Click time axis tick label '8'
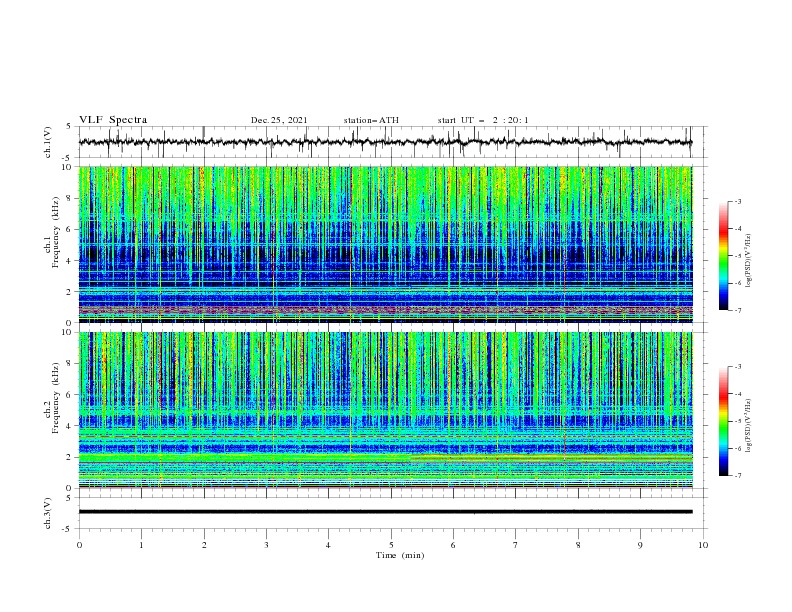Image resolution: width=792 pixels, height=612 pixels. coord(578,545)
